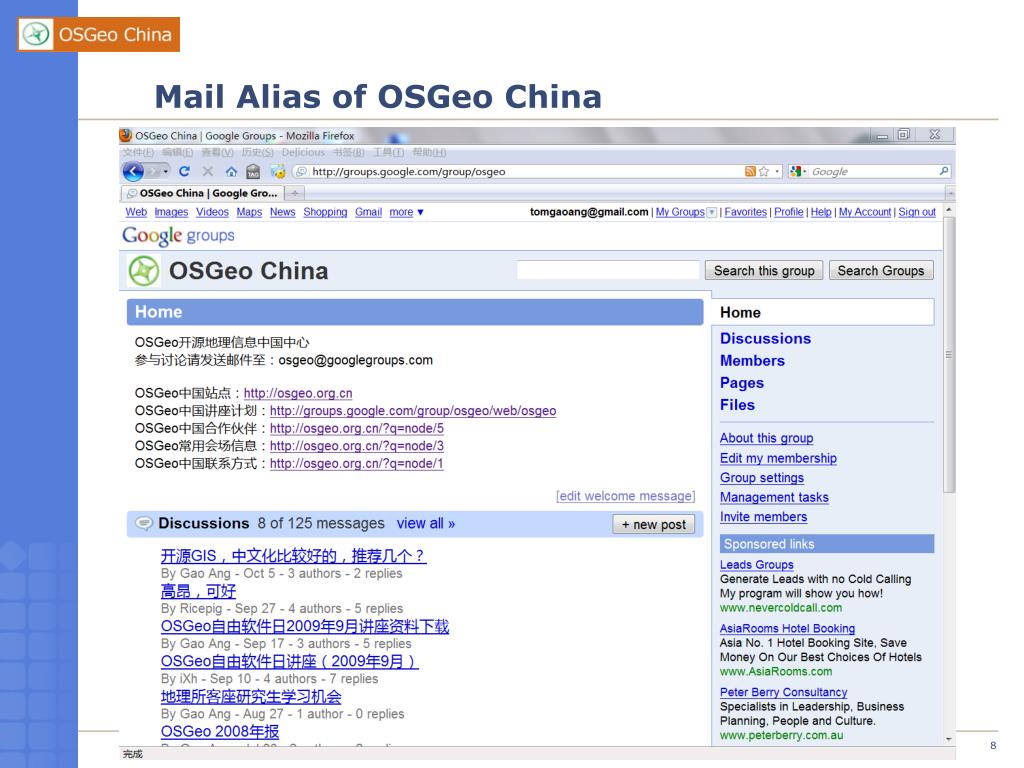Click the stop loading X icon
Image resolution: width=1024 pixels, height=768 pixels.
[x=208, y=171]
